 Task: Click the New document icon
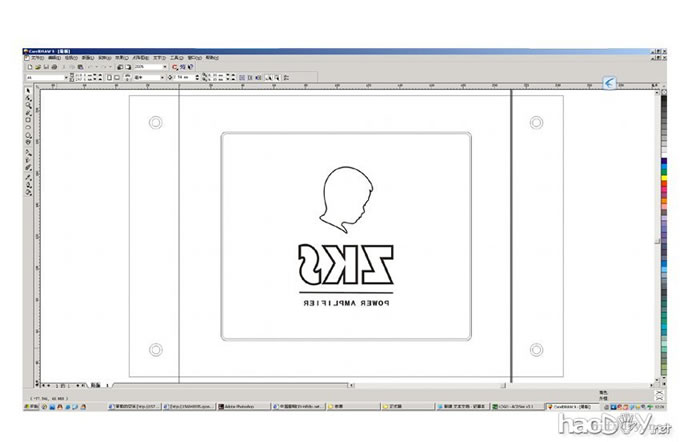pyautogui.click(x=30, y=67)
